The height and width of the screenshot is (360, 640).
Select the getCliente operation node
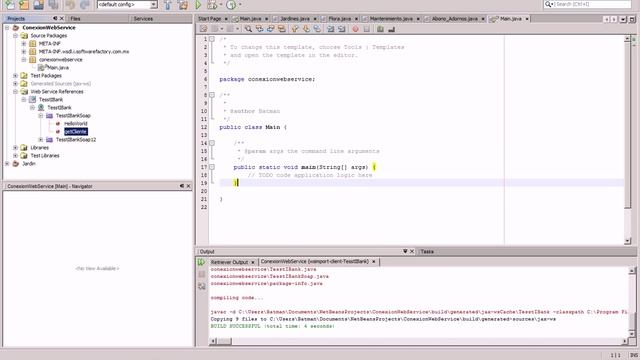coord(76,131)
